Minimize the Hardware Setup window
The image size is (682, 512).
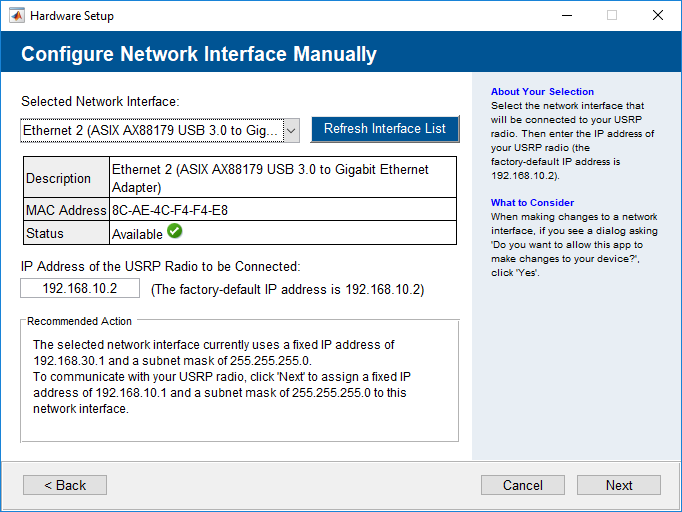[x=566, y=16]
